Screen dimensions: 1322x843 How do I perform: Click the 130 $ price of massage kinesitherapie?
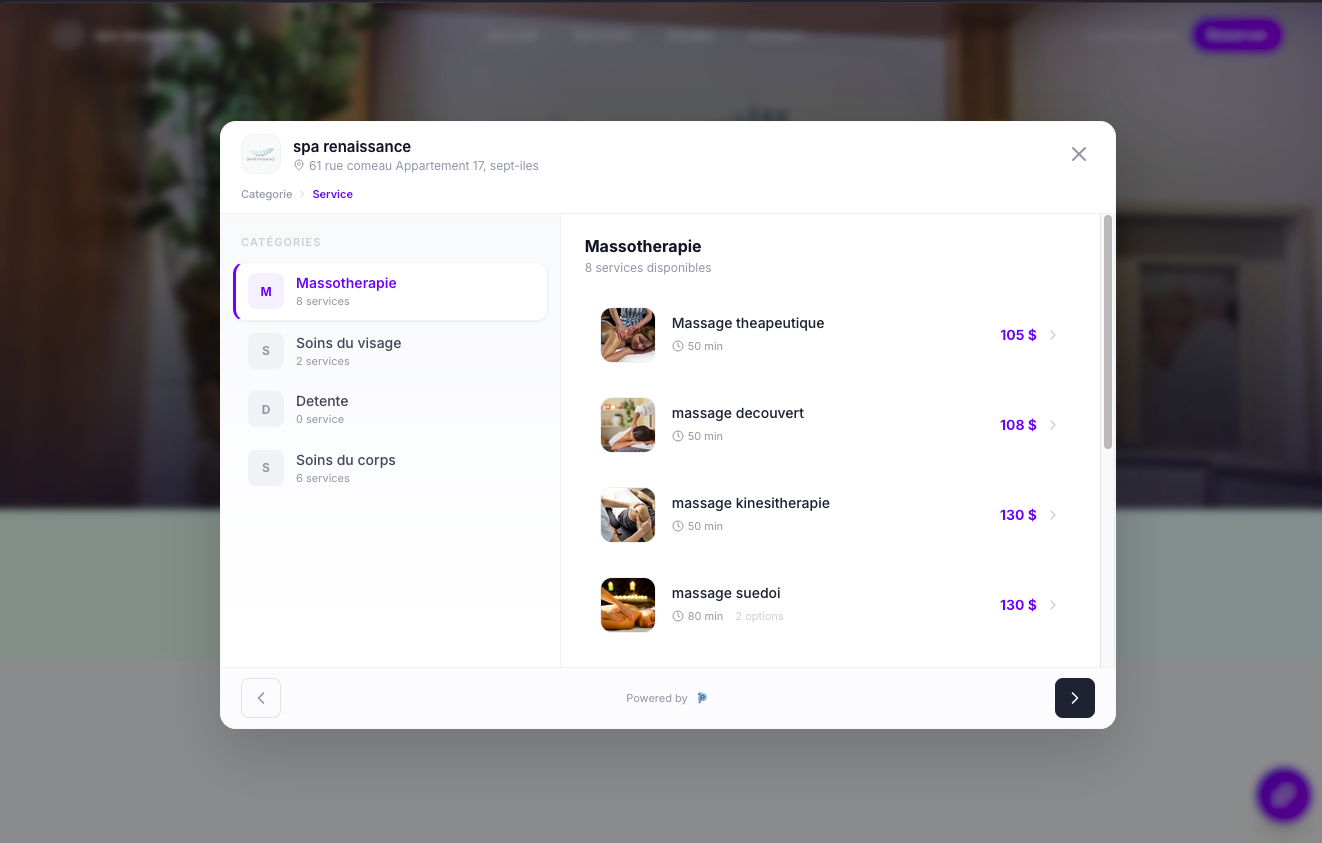(x=1018, y=515)
